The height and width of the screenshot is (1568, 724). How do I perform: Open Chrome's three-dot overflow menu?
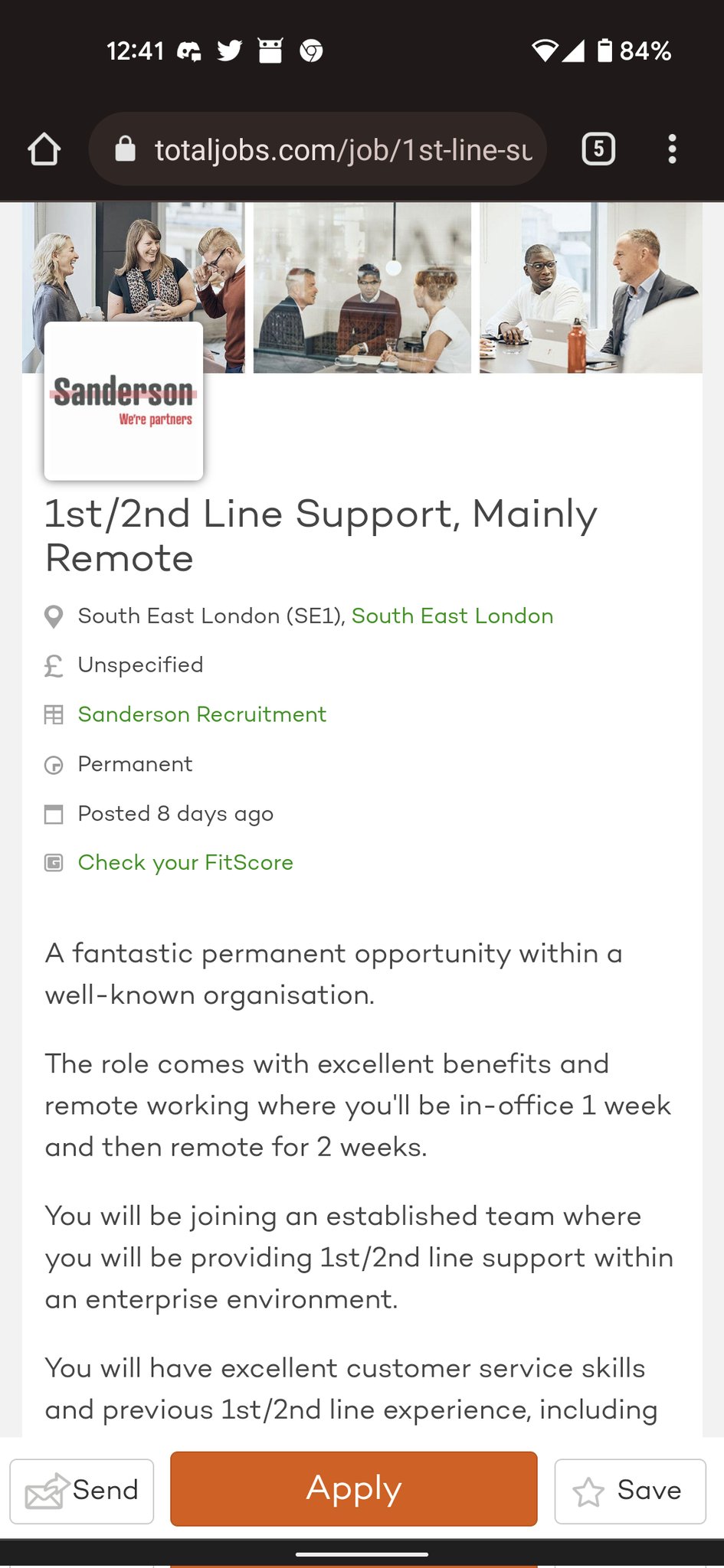[672, 149]
